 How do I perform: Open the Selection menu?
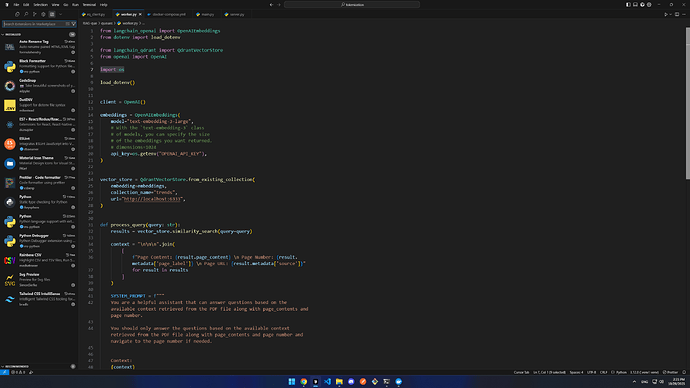coord(40,4)
